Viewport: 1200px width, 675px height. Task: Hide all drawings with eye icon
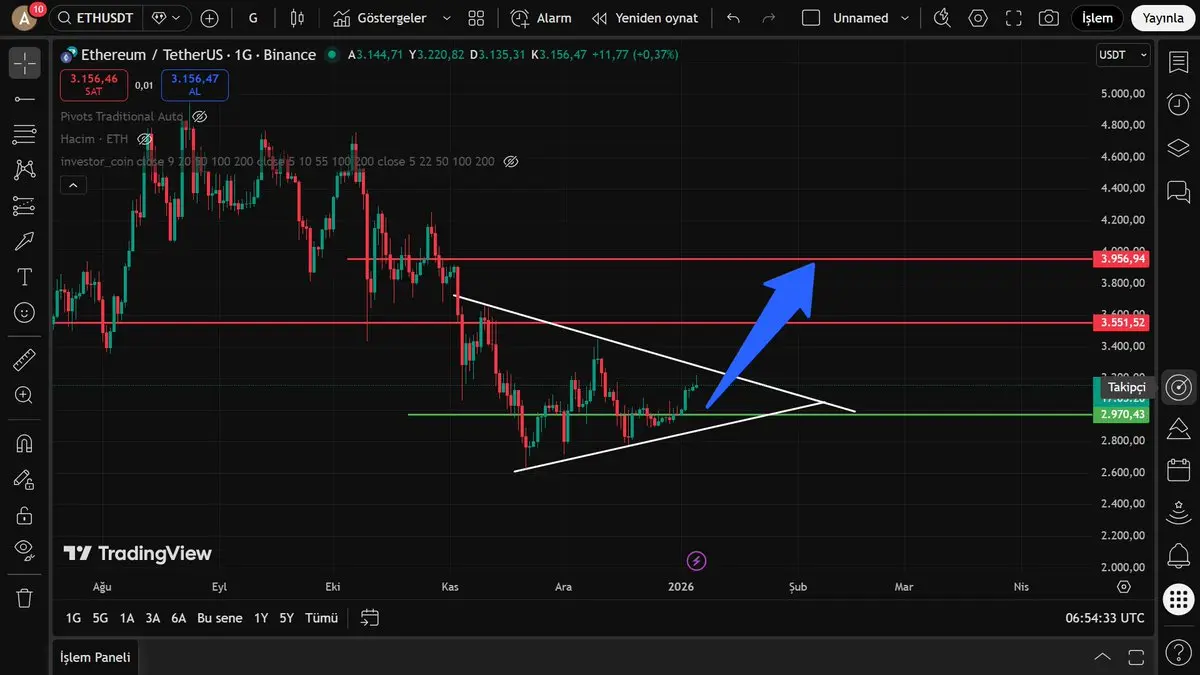coord(24,550)
